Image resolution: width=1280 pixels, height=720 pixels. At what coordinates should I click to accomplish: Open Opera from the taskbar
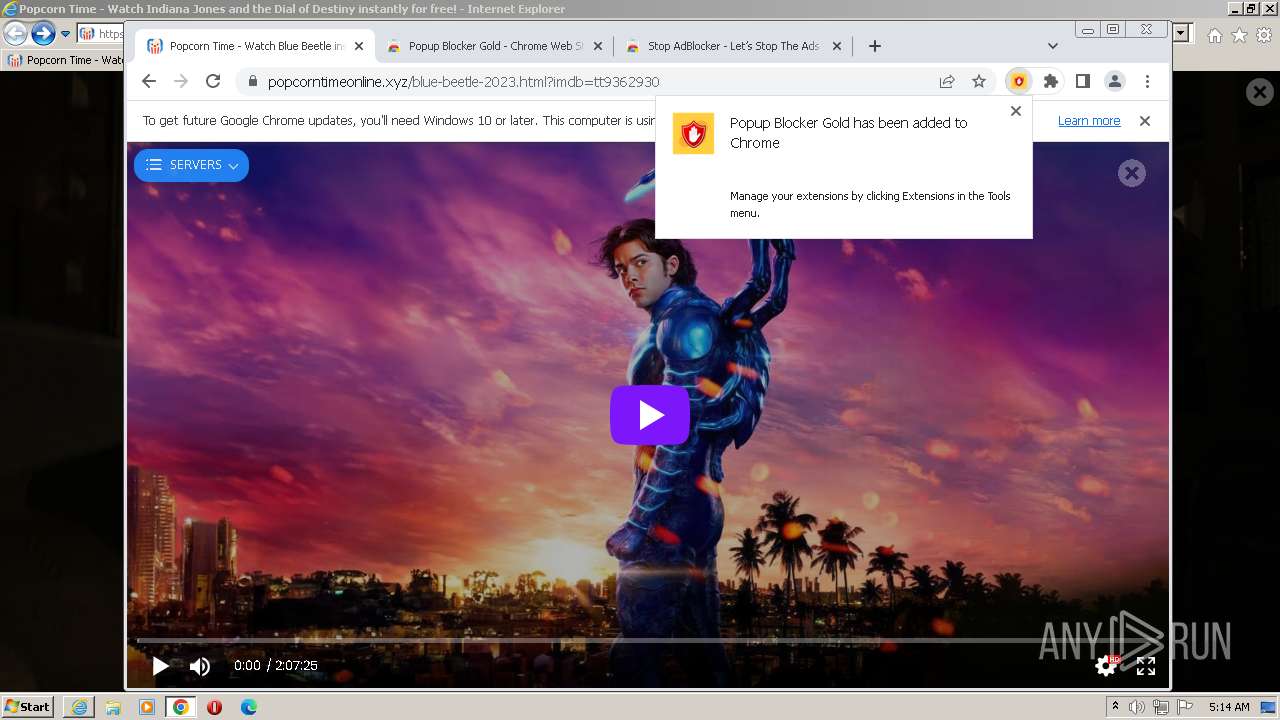tap(214, 707)
